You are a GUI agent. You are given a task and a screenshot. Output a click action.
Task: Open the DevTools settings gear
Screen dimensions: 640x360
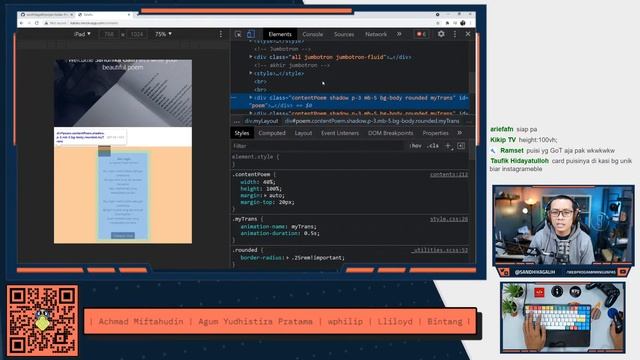coord(441,34)
